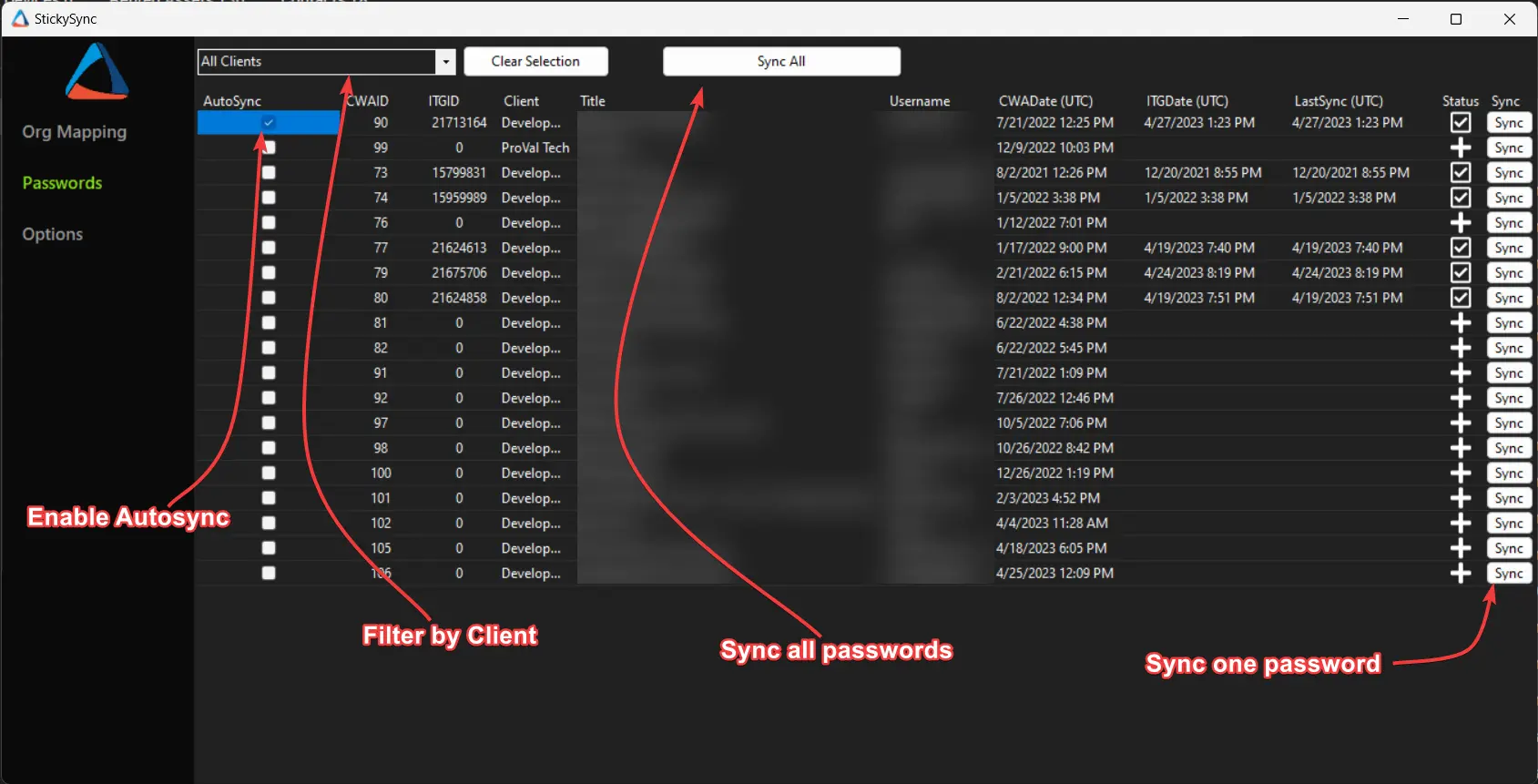The height and width of the screenshot is (784, 1538).
Task: Sort by the Client column header
Action: [x=521, y=101]
